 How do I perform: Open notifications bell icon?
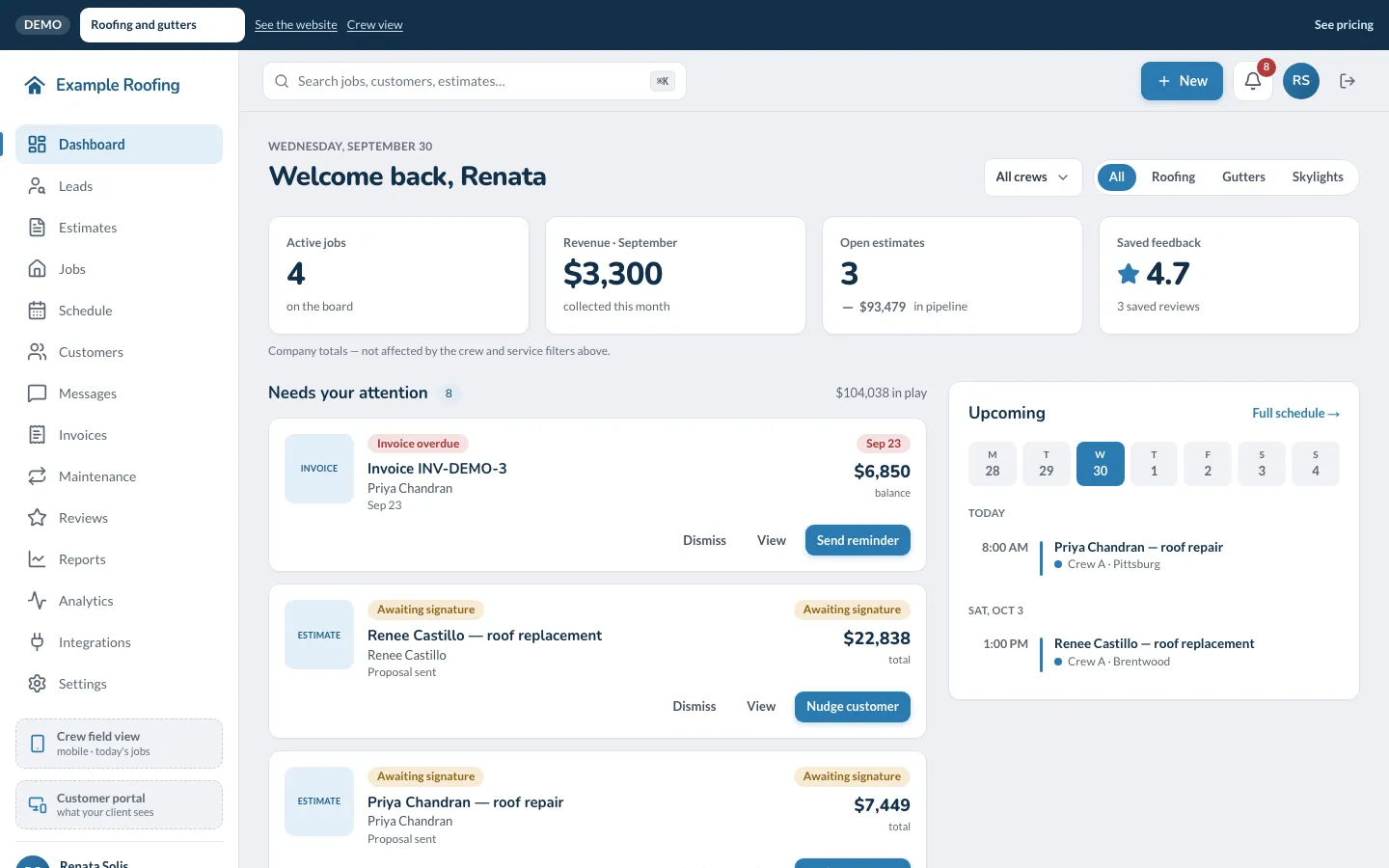click(1253, 81)
